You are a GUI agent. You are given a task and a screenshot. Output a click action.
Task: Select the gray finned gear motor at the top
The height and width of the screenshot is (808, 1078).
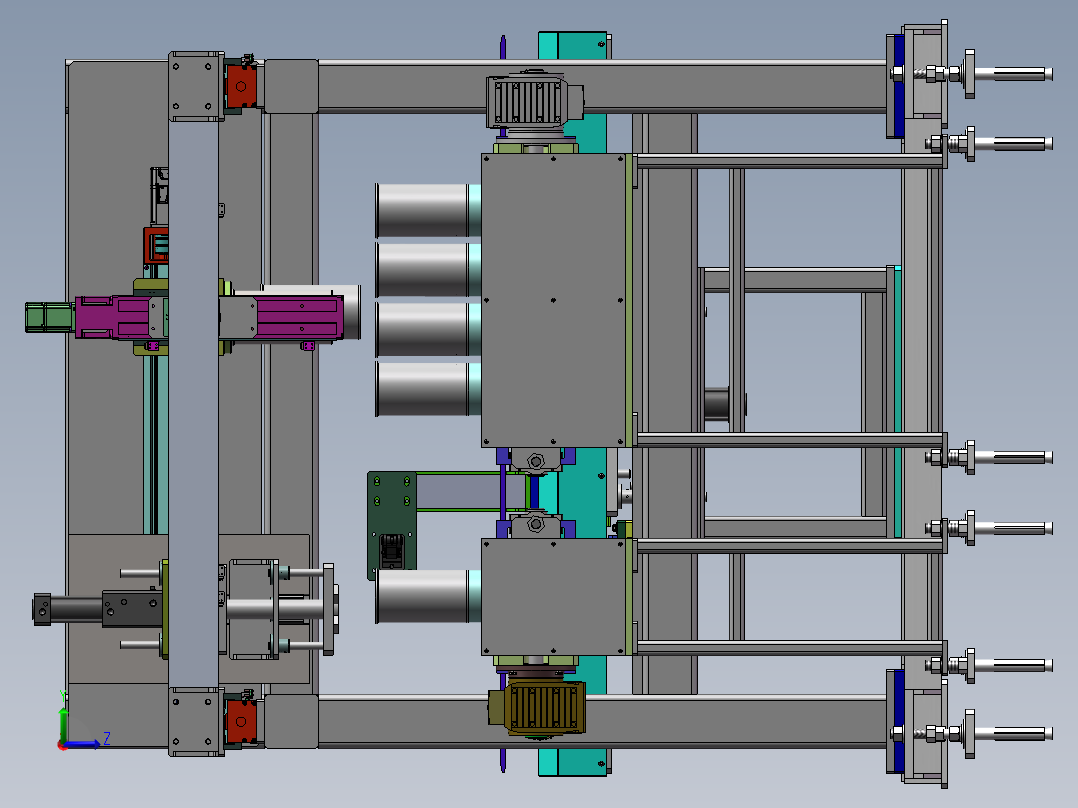coord(534,101)
